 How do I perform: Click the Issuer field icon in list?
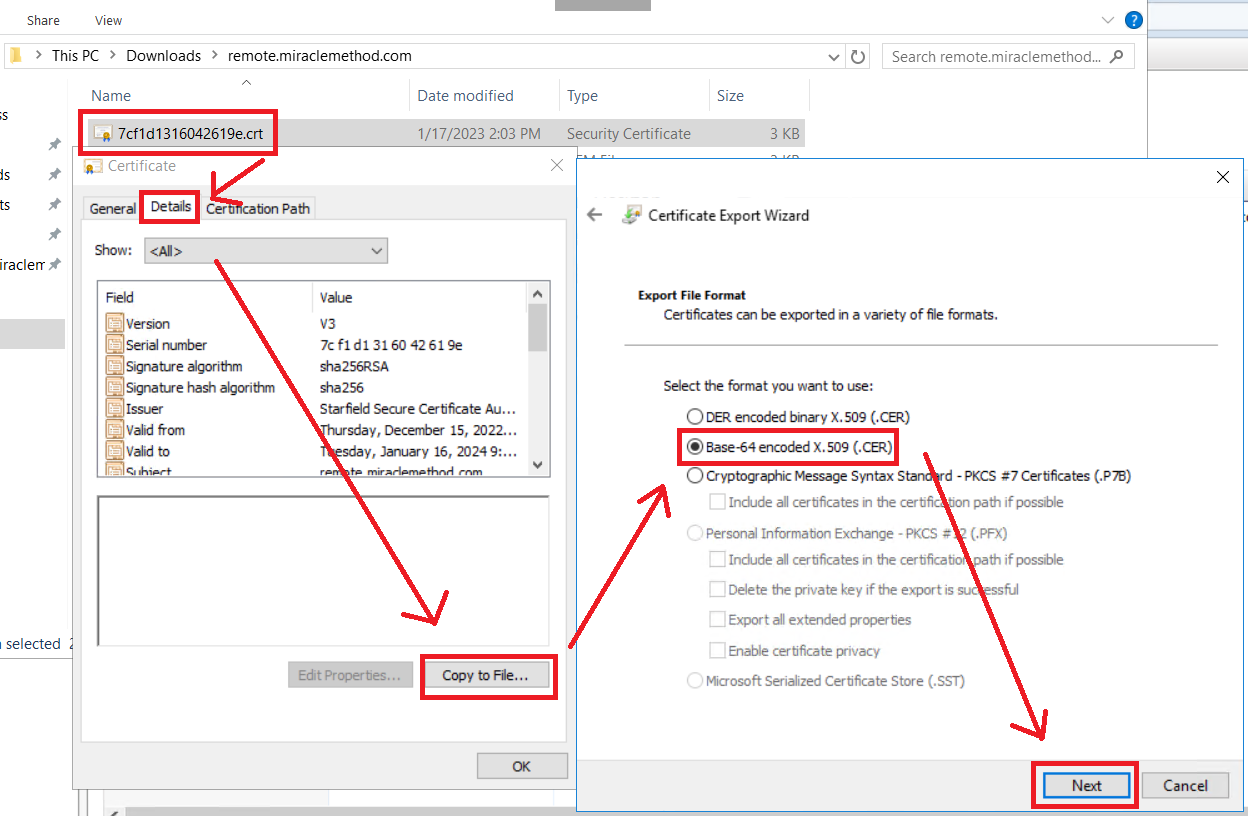point(114,409)
